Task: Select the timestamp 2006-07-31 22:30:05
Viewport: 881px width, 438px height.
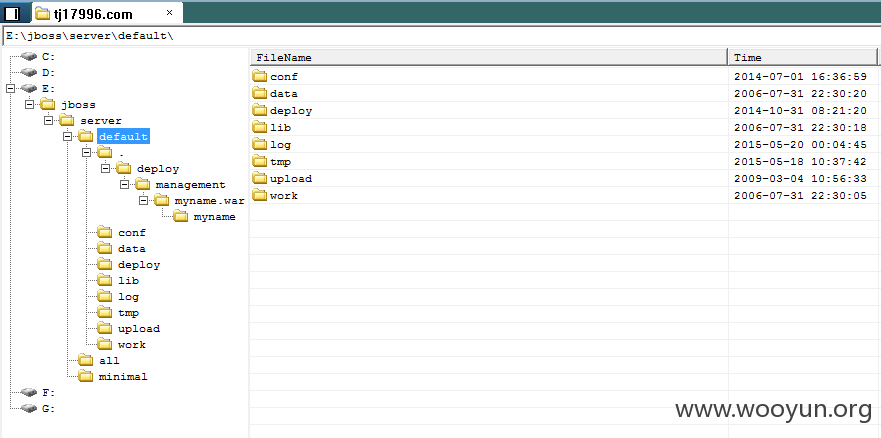Action: (x=800, y=196)
